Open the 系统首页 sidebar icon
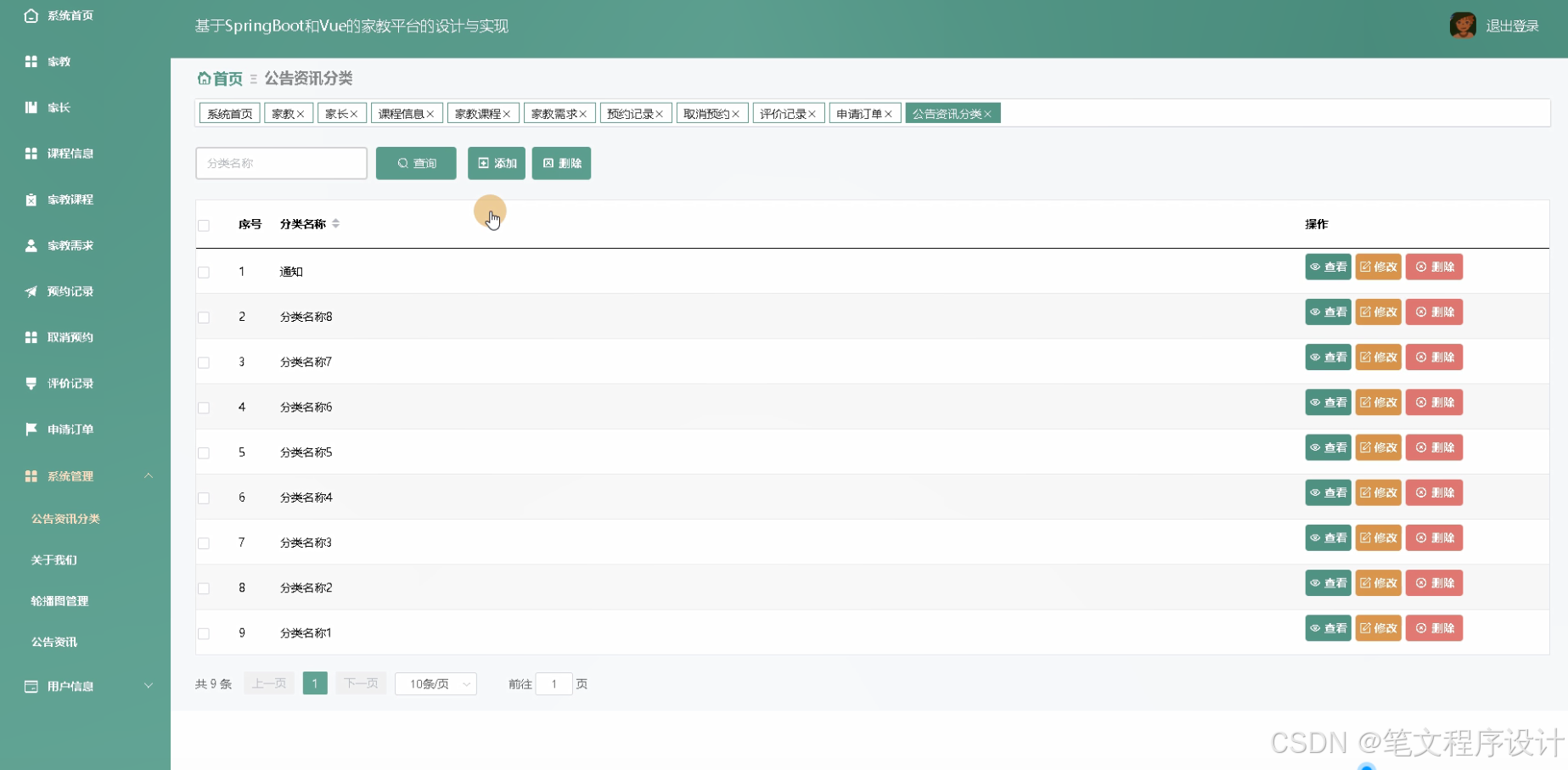The width and height of the screenshot is (1568, 770). tap(31, 14)
